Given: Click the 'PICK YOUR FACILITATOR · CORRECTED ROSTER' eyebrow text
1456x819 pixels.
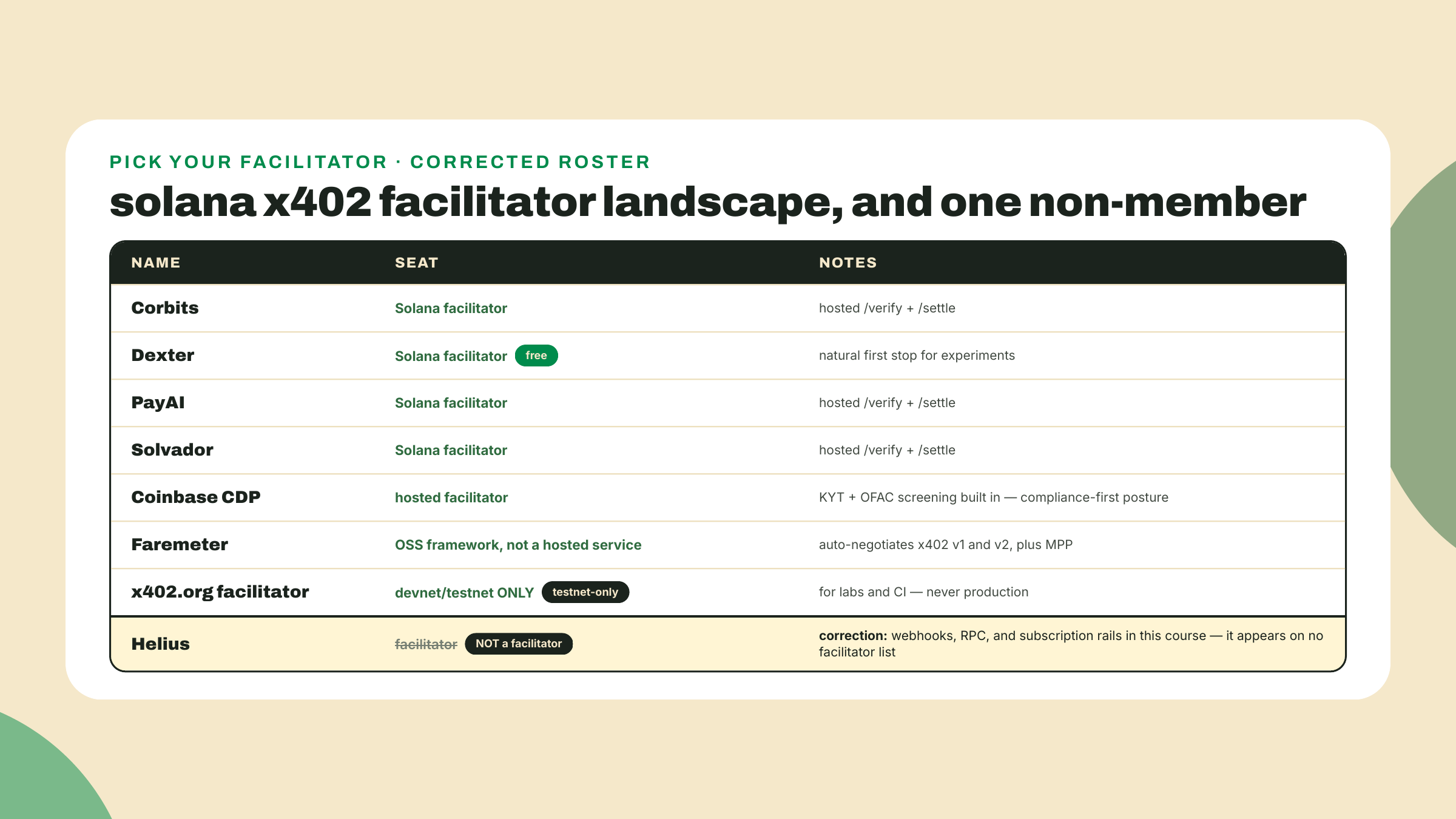Looking at the screenshot, I should 380,162.
